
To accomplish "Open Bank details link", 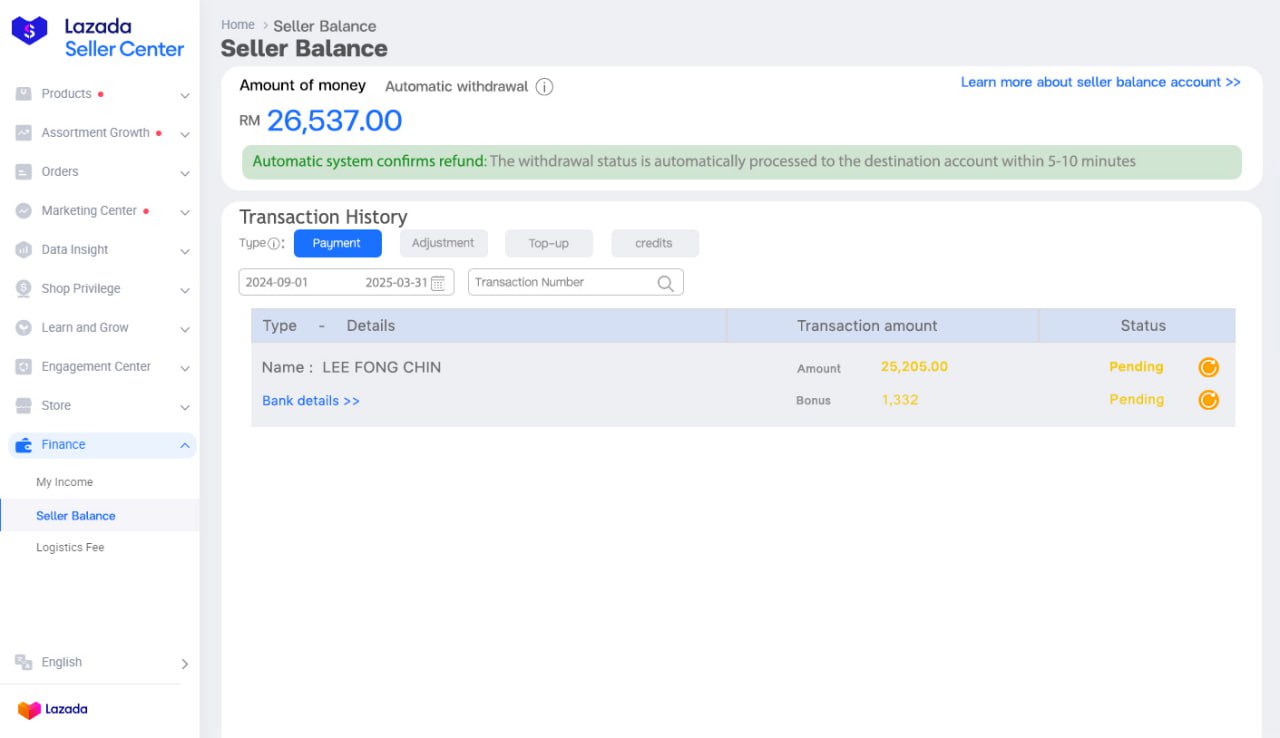I will tap(311, 401).
